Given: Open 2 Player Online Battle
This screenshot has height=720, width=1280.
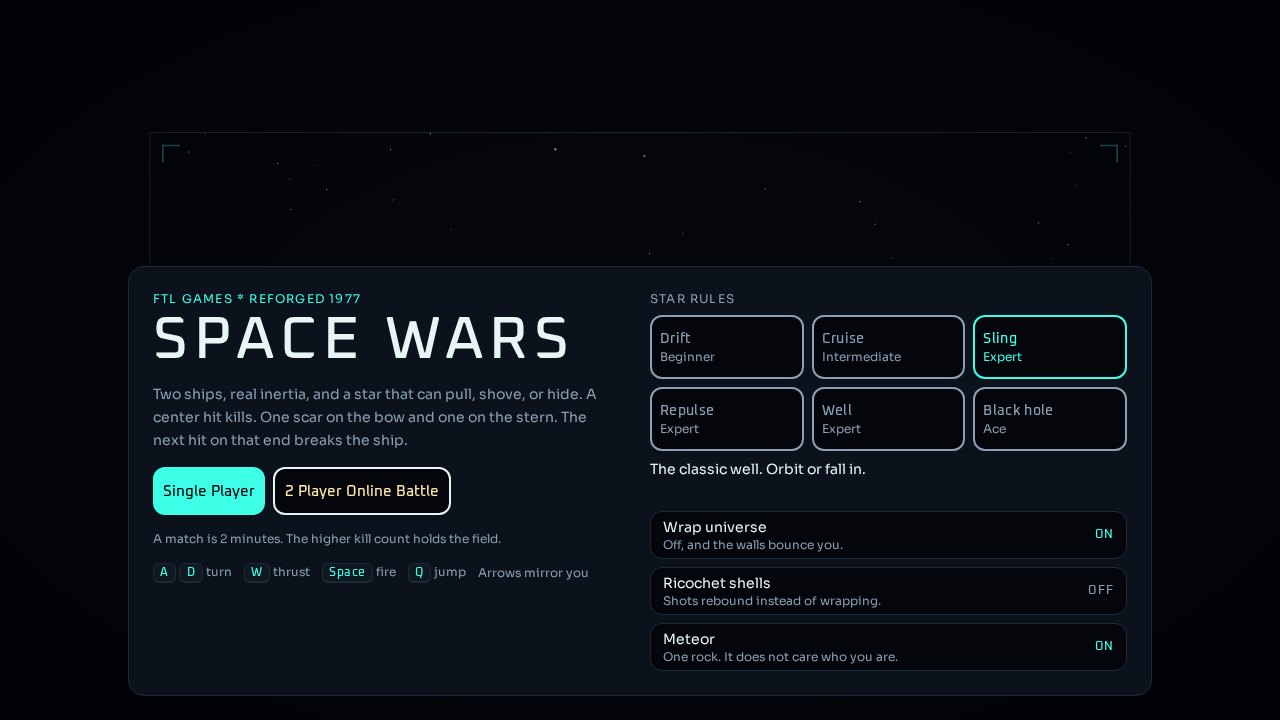Looking at the screenshot, I should 362,491.
